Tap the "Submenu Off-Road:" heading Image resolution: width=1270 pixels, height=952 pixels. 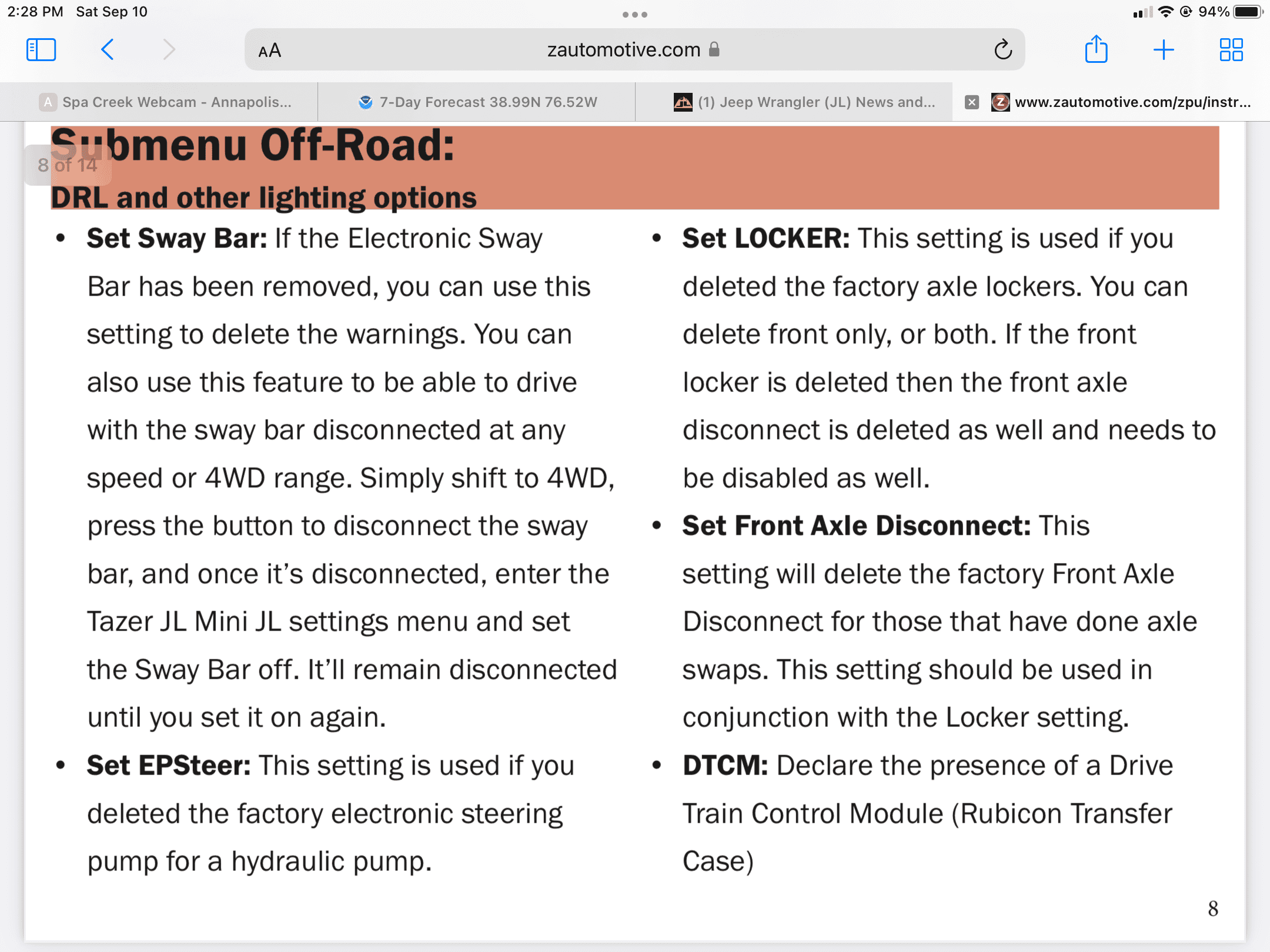pyautogui.click(x=253, y=145)
